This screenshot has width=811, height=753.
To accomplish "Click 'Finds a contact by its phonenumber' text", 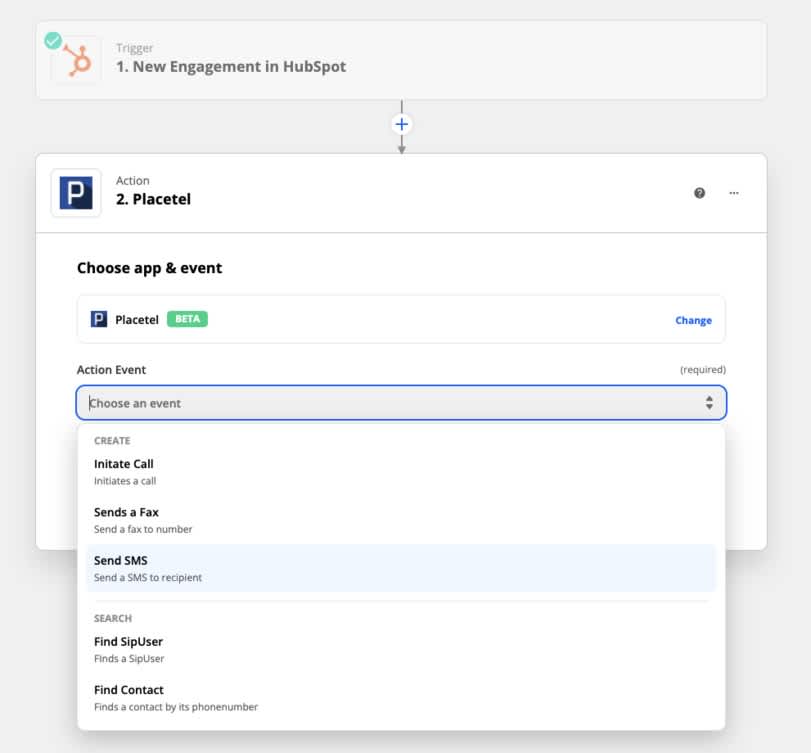I will click(176, 707).
